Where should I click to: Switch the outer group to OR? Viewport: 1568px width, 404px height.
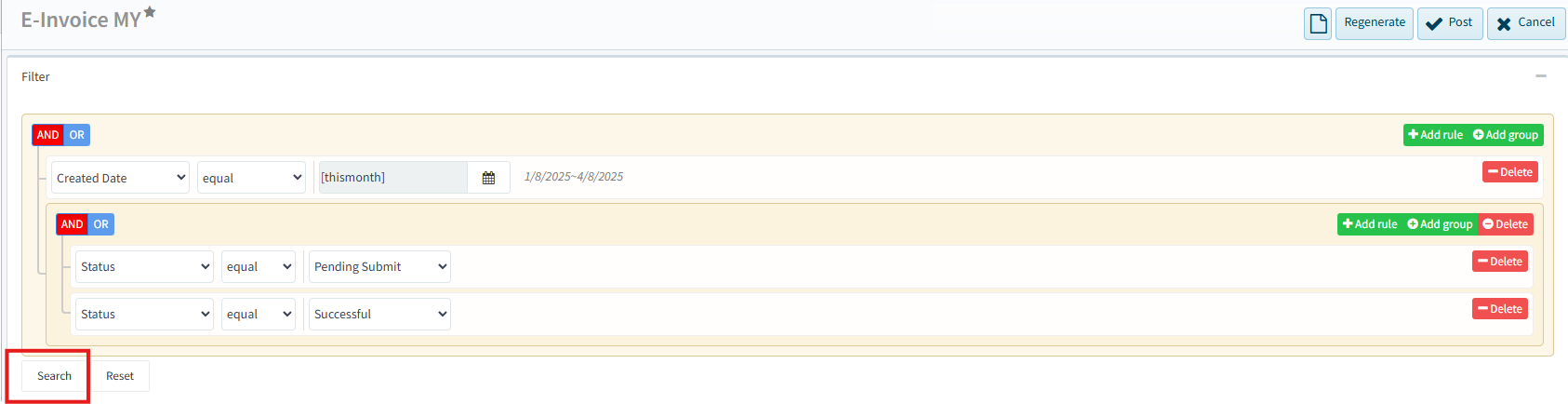pos(77,135)
